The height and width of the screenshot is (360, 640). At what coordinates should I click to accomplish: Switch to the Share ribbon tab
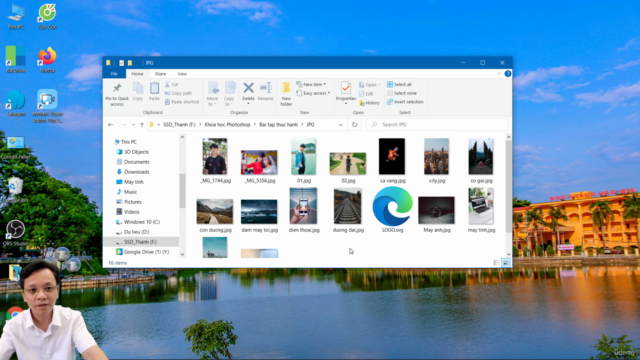coord(160,74)
